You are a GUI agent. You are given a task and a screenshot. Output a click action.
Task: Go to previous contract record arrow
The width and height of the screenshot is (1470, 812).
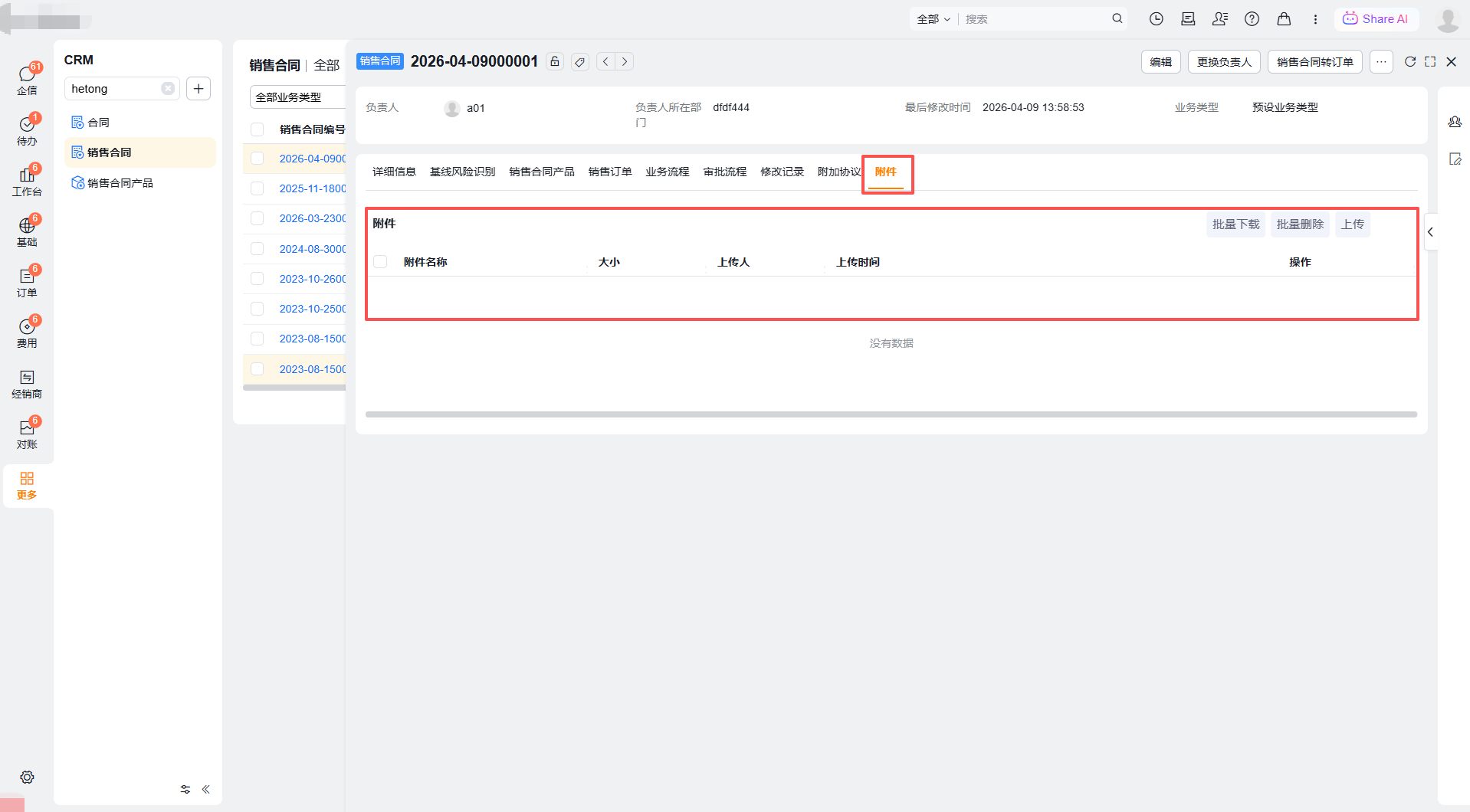[605, 61]
